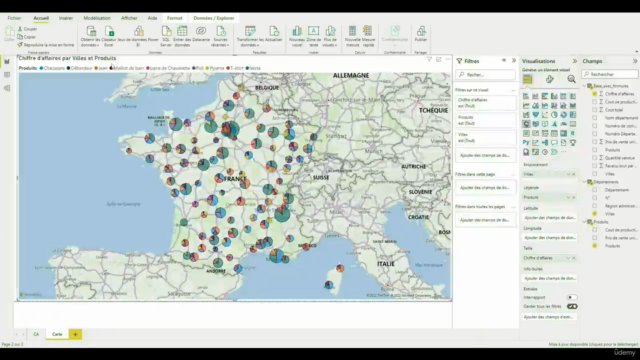Image resolution: width=640 pixels, height=360 pixels.
Task: Click the Chaussons legend color marker
Action: (x=41, y=68)
